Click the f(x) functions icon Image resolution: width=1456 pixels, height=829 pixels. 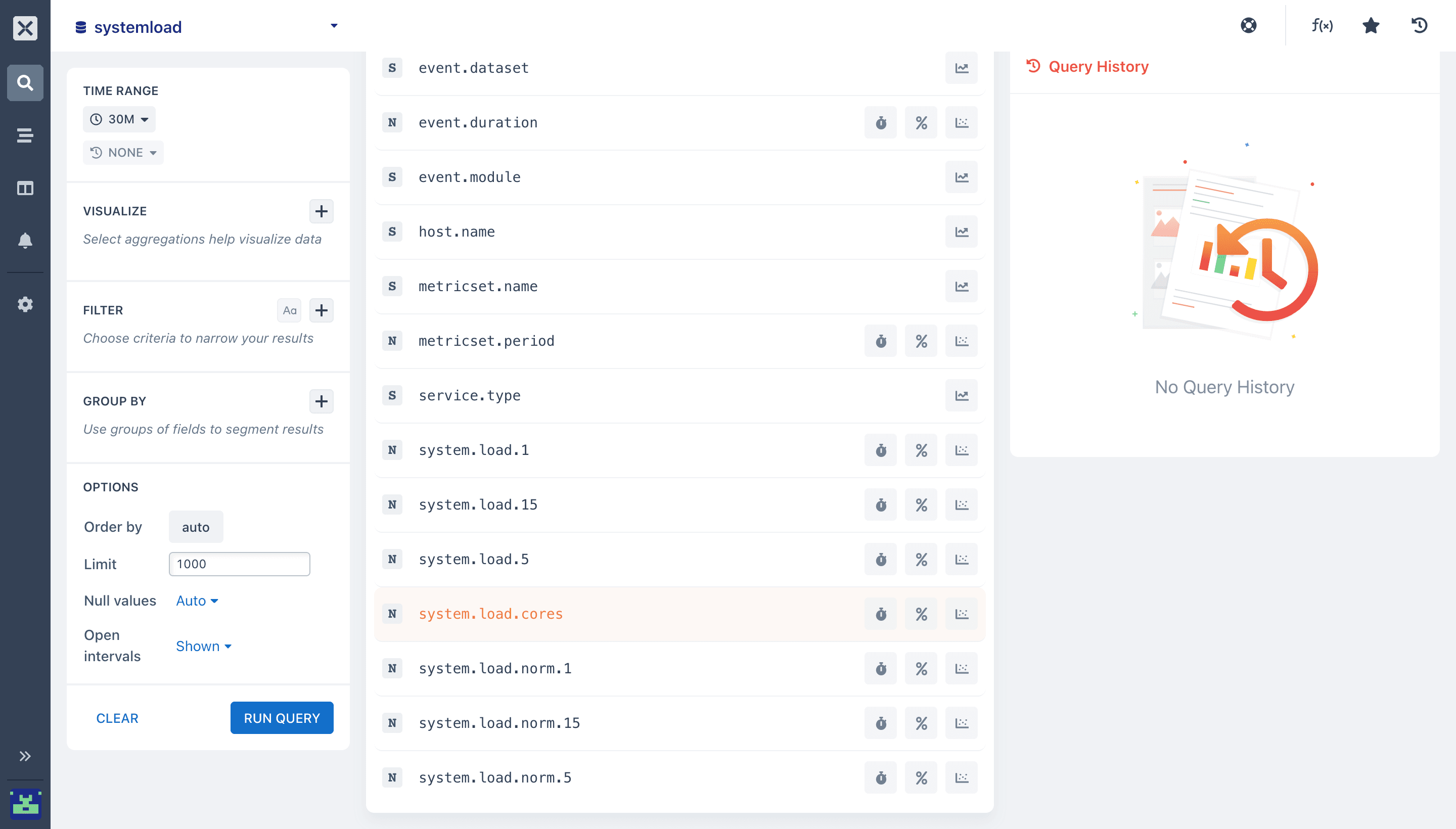(1322, 26)
